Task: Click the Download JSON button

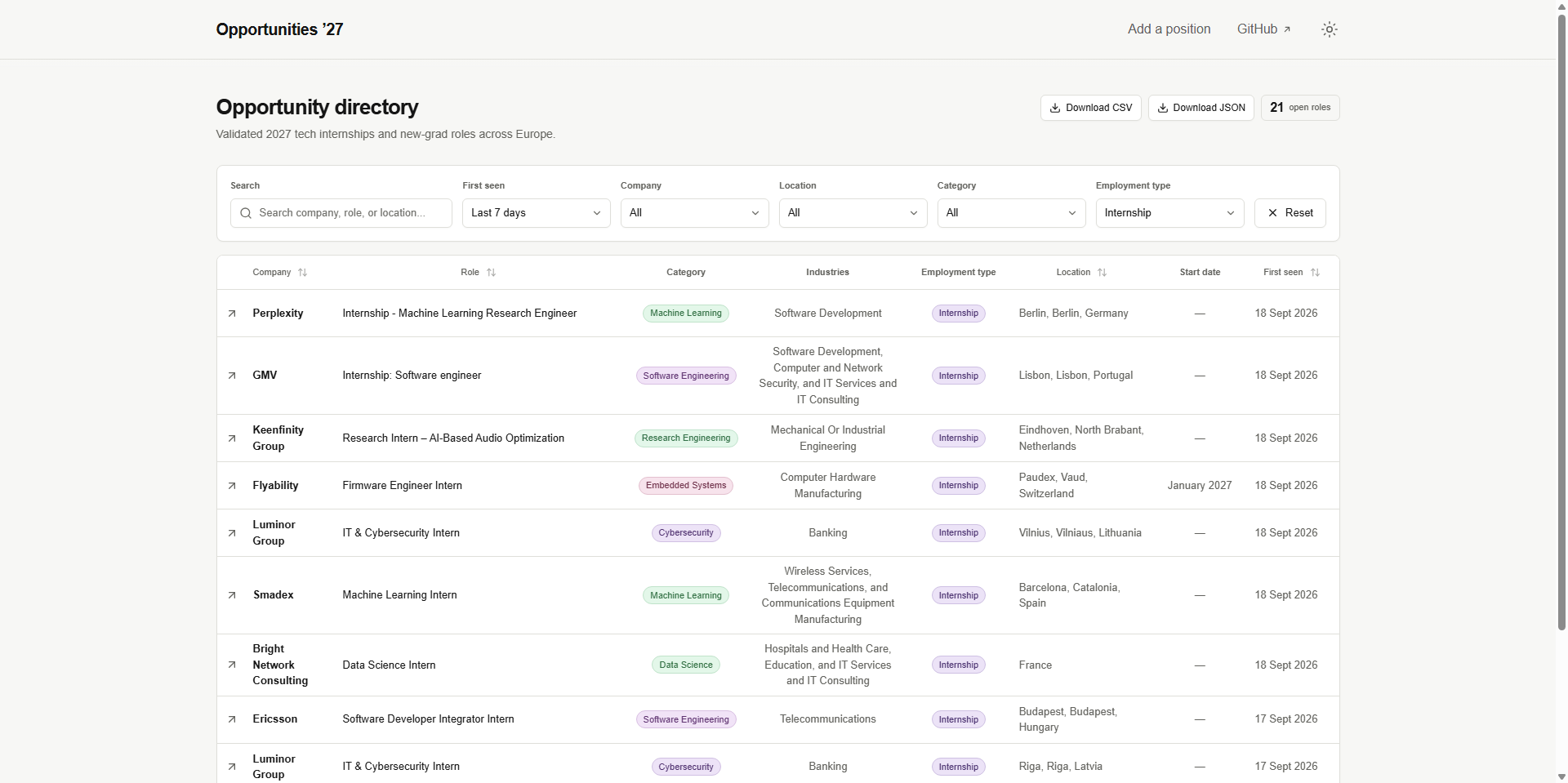Action: 1200,108
